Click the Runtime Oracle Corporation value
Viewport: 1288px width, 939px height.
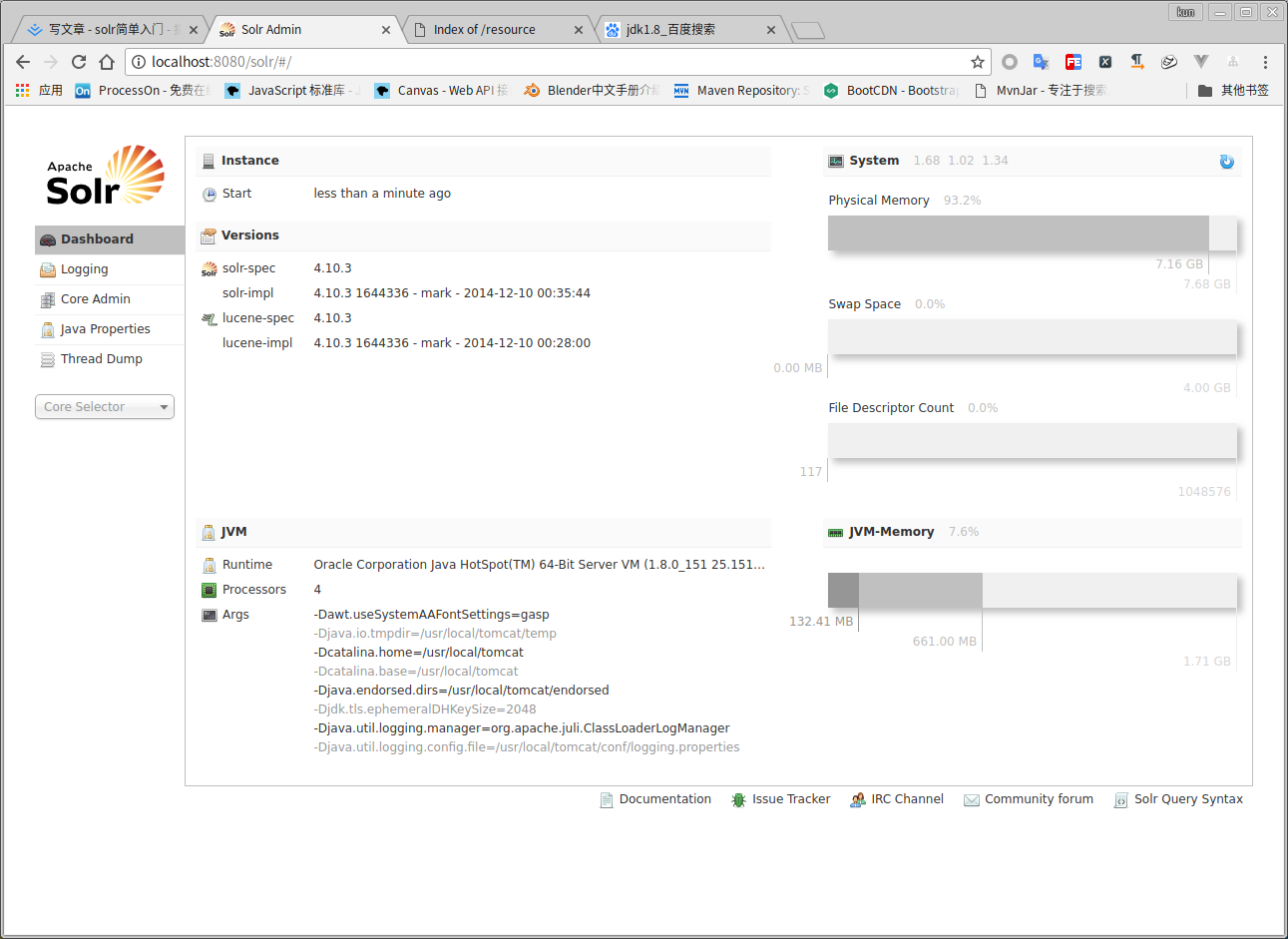pos(539,565)
